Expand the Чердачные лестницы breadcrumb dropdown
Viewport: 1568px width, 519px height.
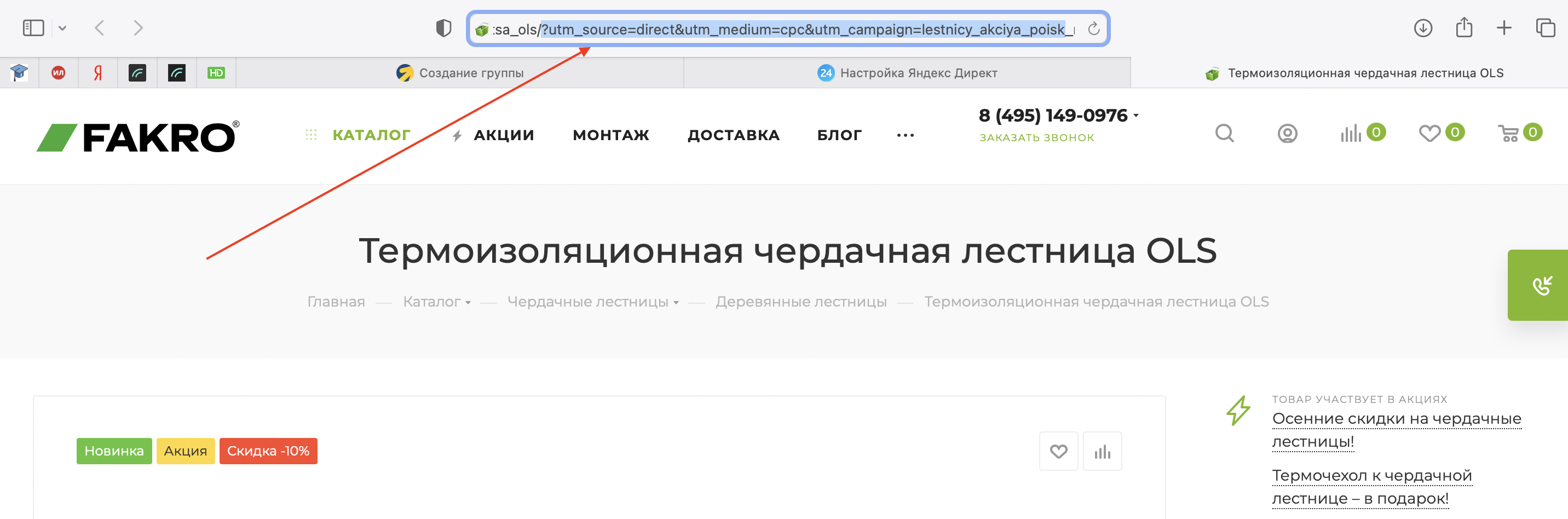coord(676,303)
